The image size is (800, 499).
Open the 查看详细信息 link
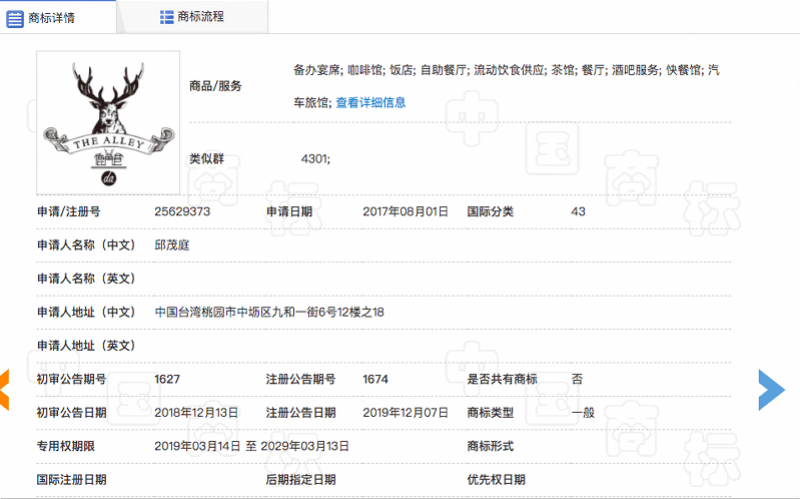371,103
